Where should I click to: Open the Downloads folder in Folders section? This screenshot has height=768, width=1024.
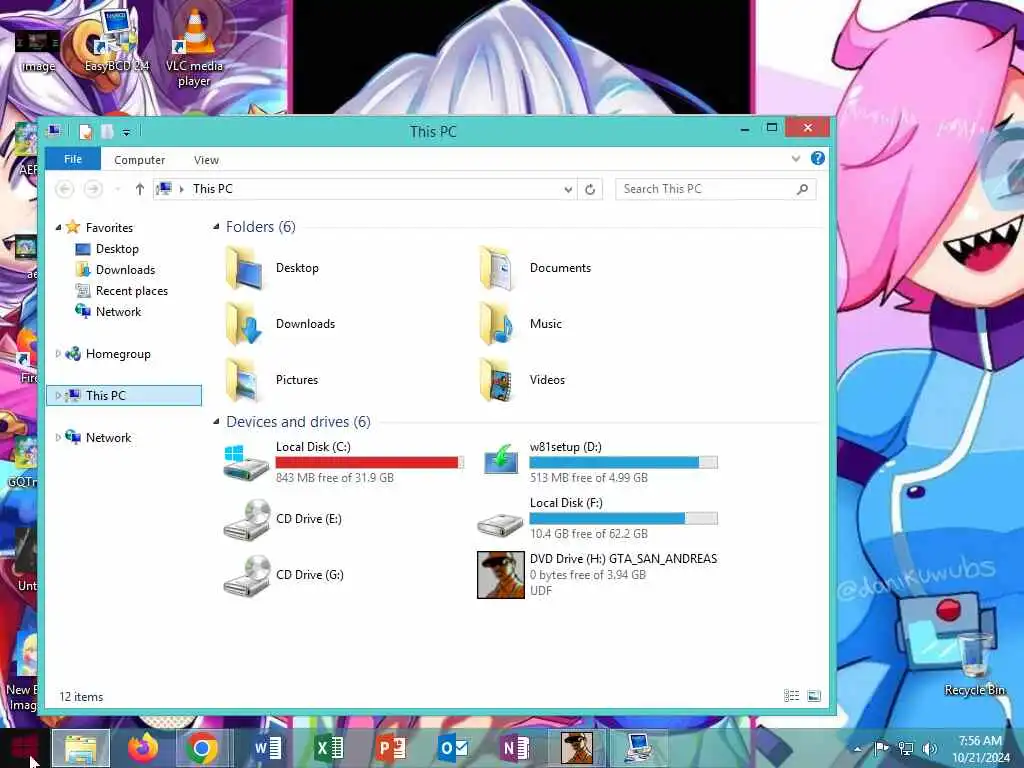(244, 324)
